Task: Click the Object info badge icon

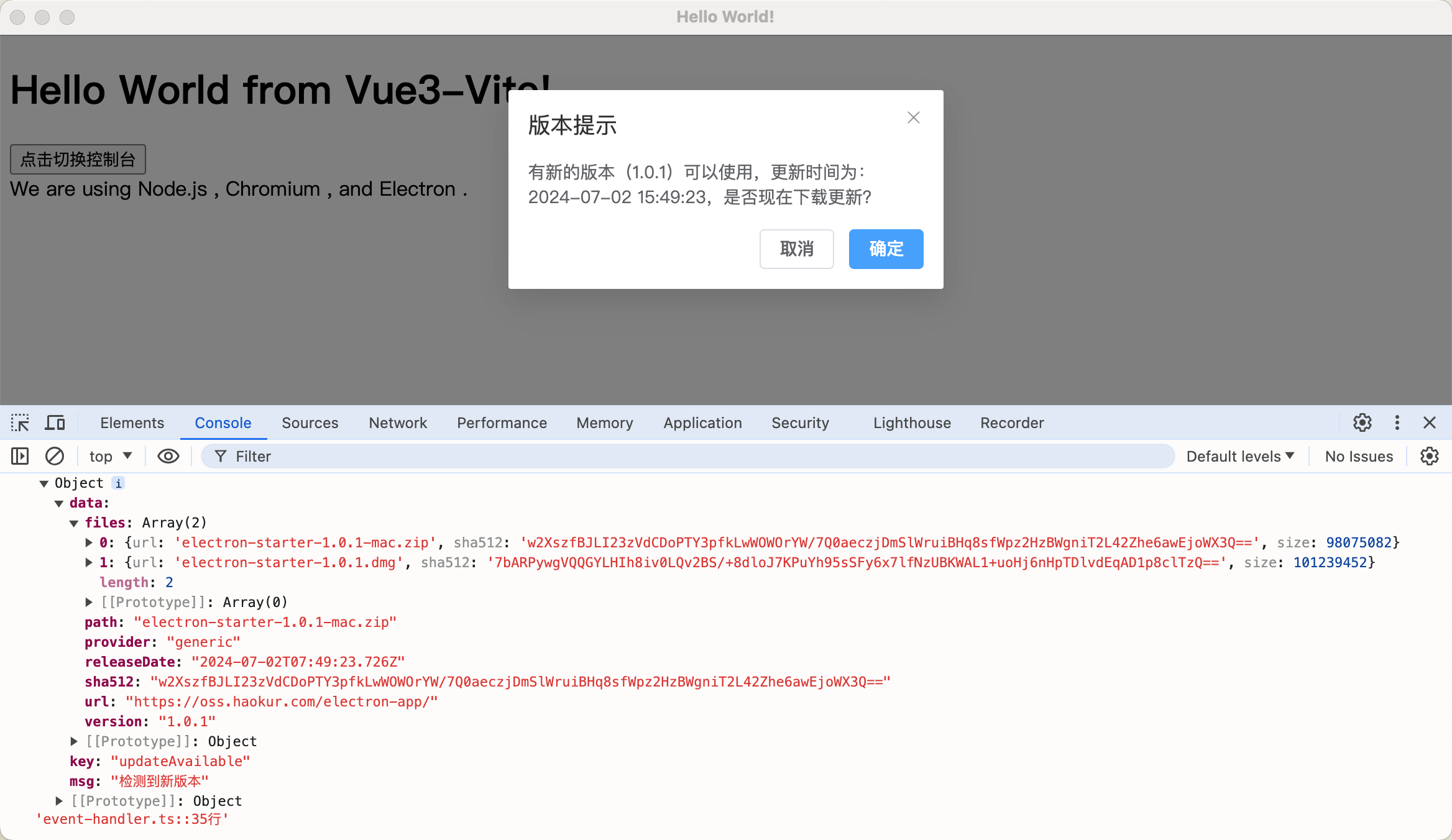Action: (x=118, y=483)
